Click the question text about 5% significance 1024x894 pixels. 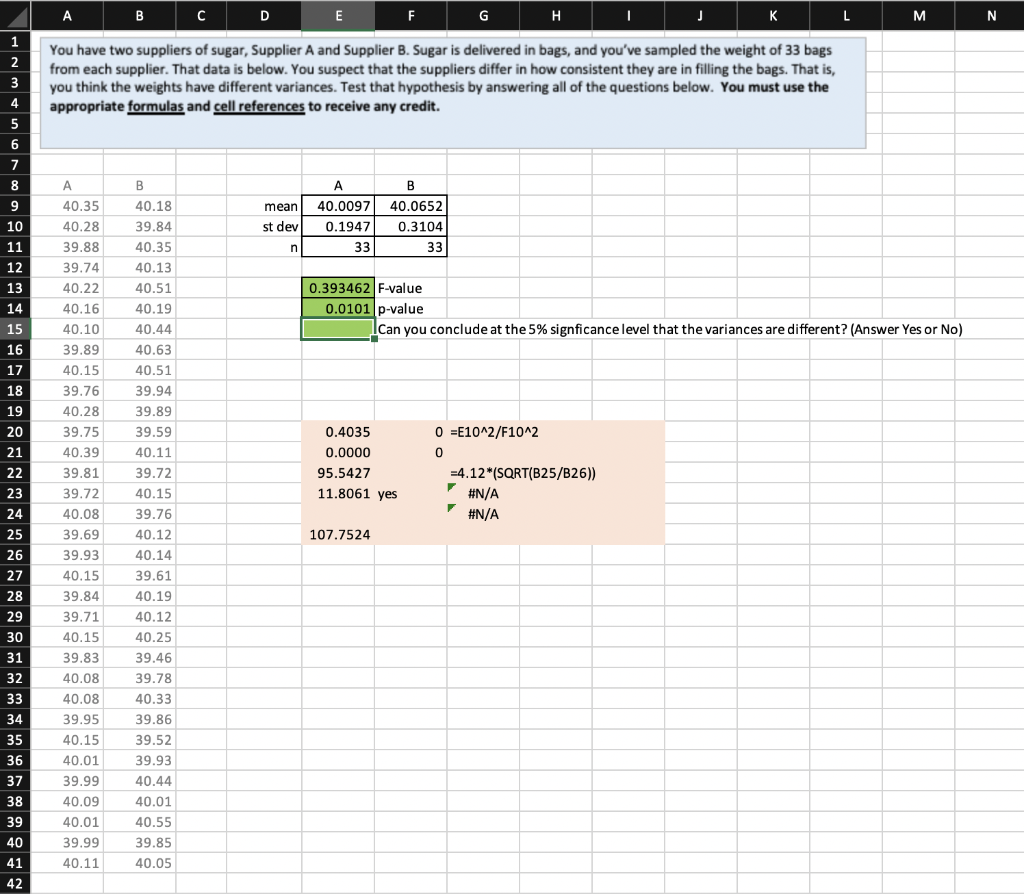pyautogui.click(x=669, y=329)
